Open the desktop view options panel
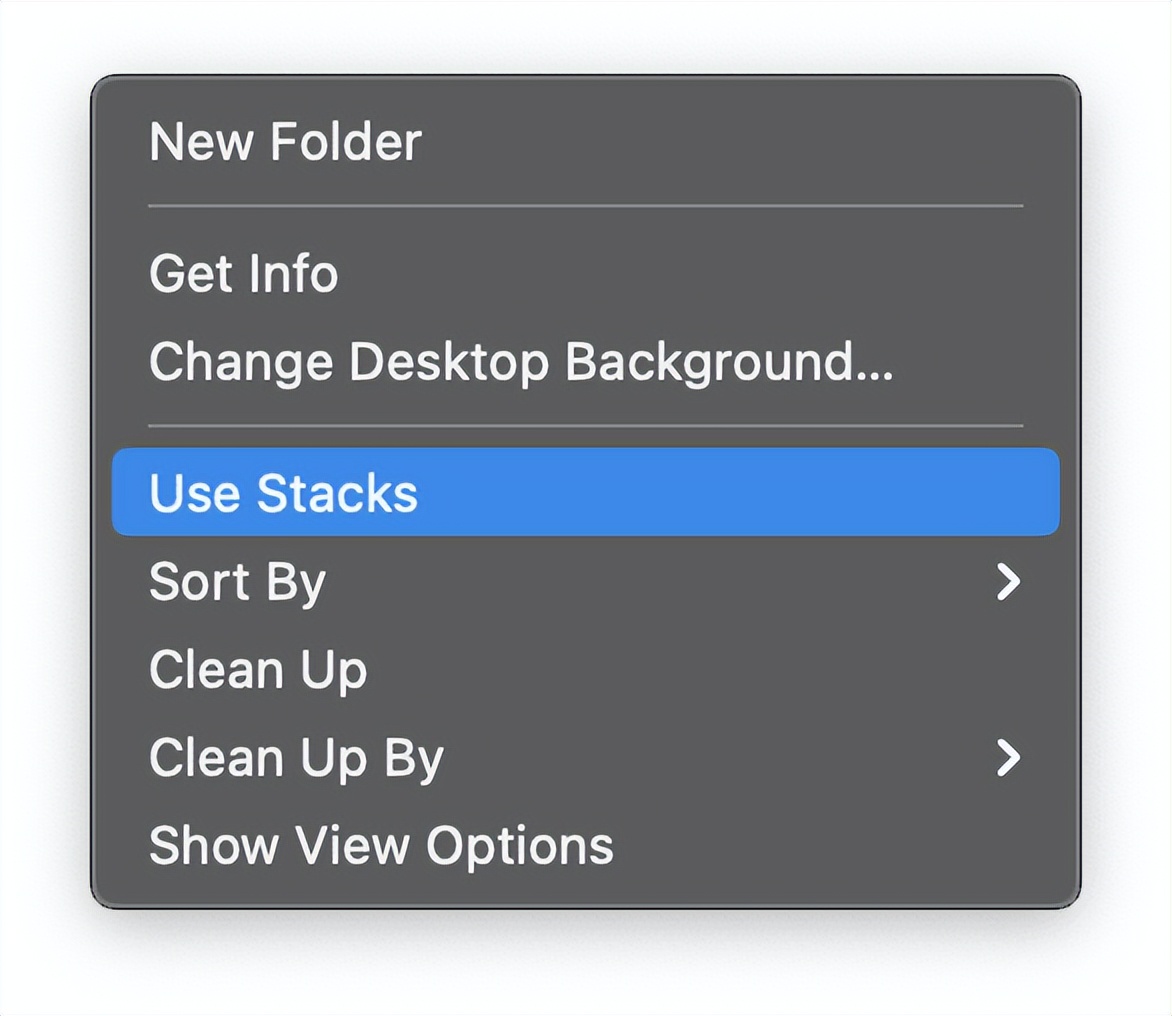 click(x=381, y=846)
